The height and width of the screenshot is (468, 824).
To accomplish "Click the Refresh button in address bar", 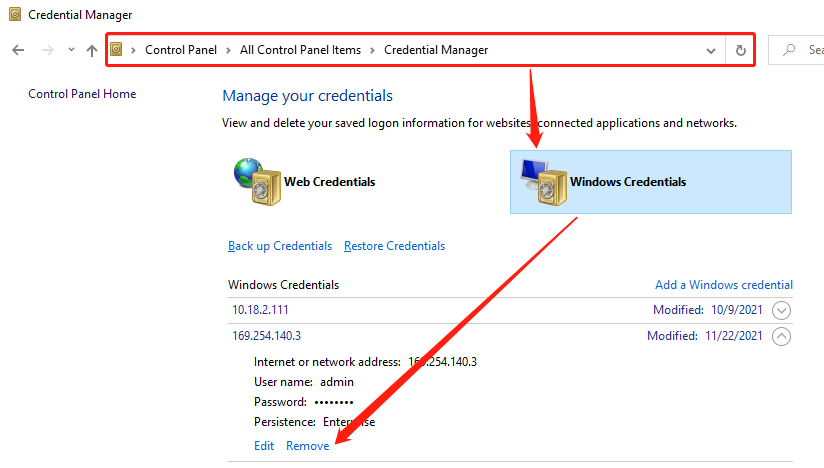I will tap(740, 50).
